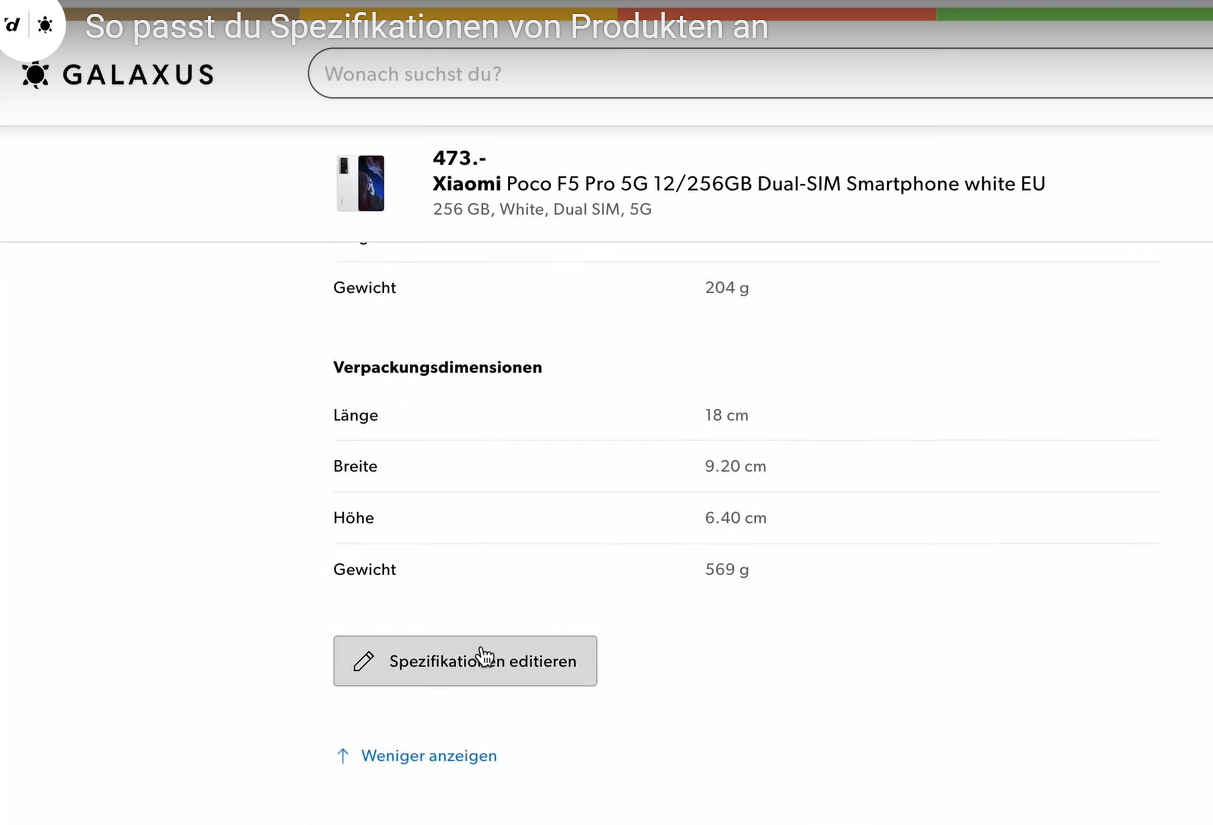Click the 473.- price in the product header
The height and width of the screenshot is (825, 1213).
point(459,158)
